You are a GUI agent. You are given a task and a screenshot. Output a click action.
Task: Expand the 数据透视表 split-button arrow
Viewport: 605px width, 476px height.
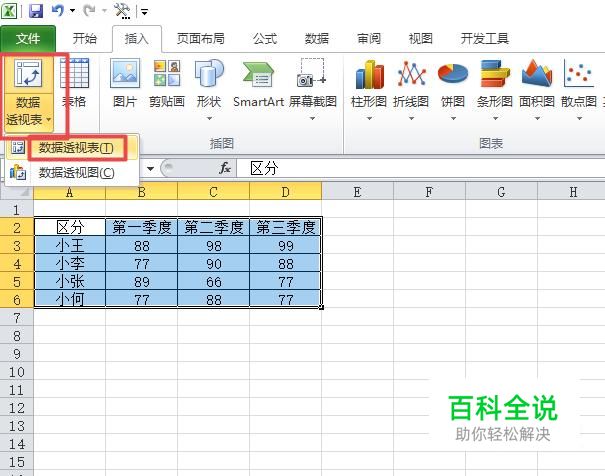49,120
